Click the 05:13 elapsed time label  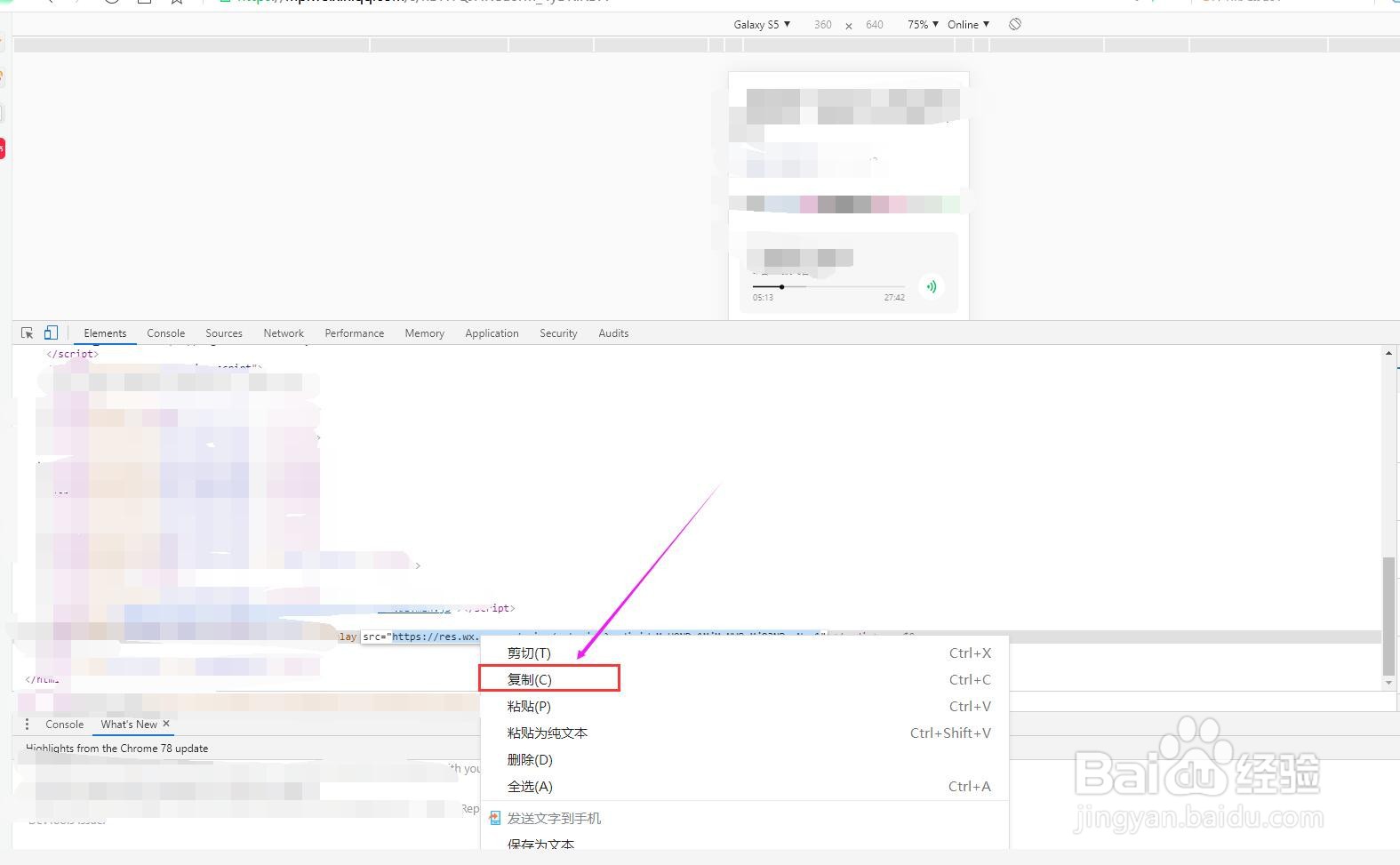pos(763,298)
